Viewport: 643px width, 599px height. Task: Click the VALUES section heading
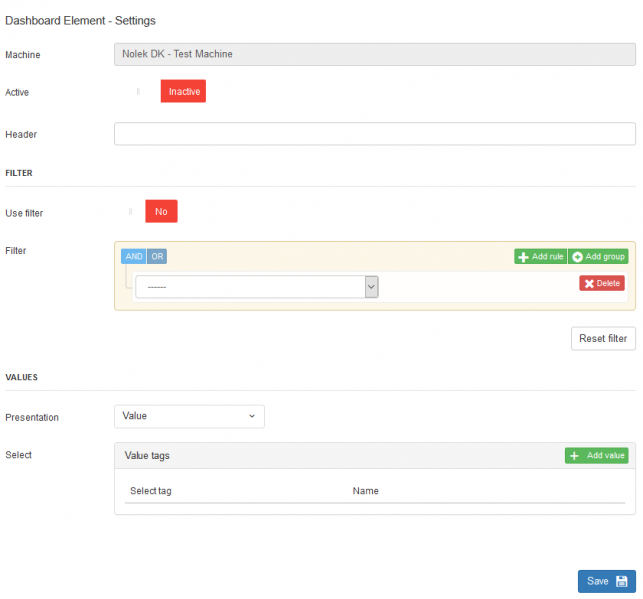coord(21,377)
